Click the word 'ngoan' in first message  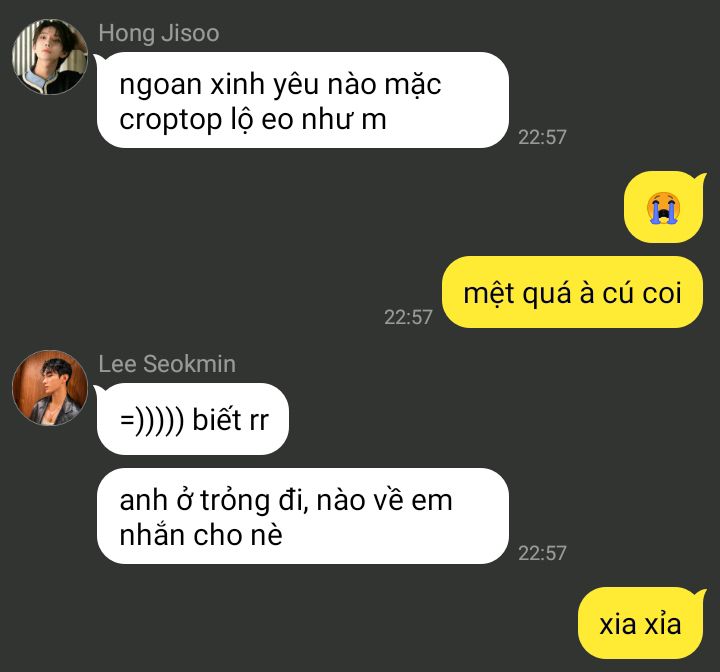point(161,87)
